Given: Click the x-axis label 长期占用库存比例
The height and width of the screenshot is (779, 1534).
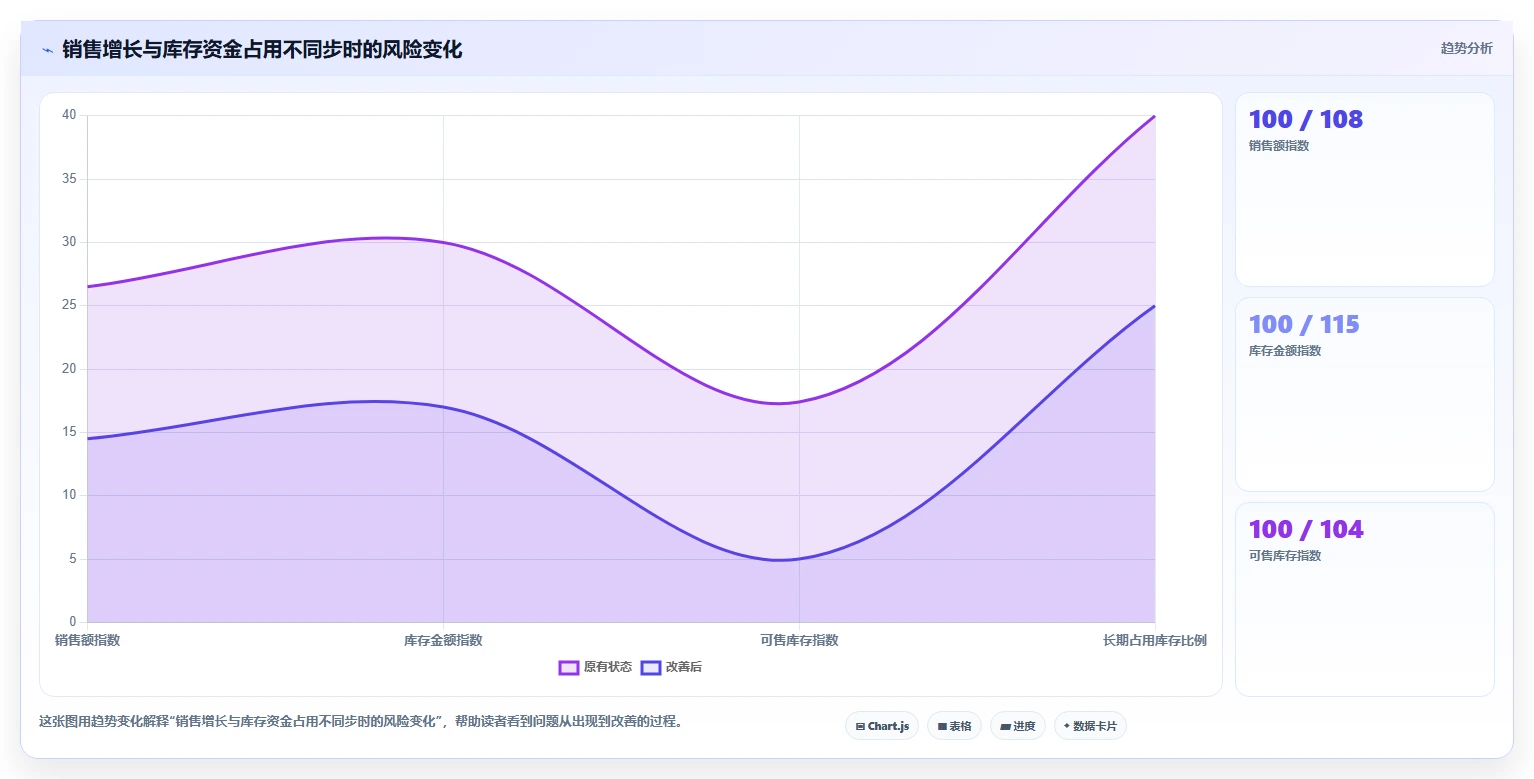Looking at the screenshot, I should [x=1154, y=640].
